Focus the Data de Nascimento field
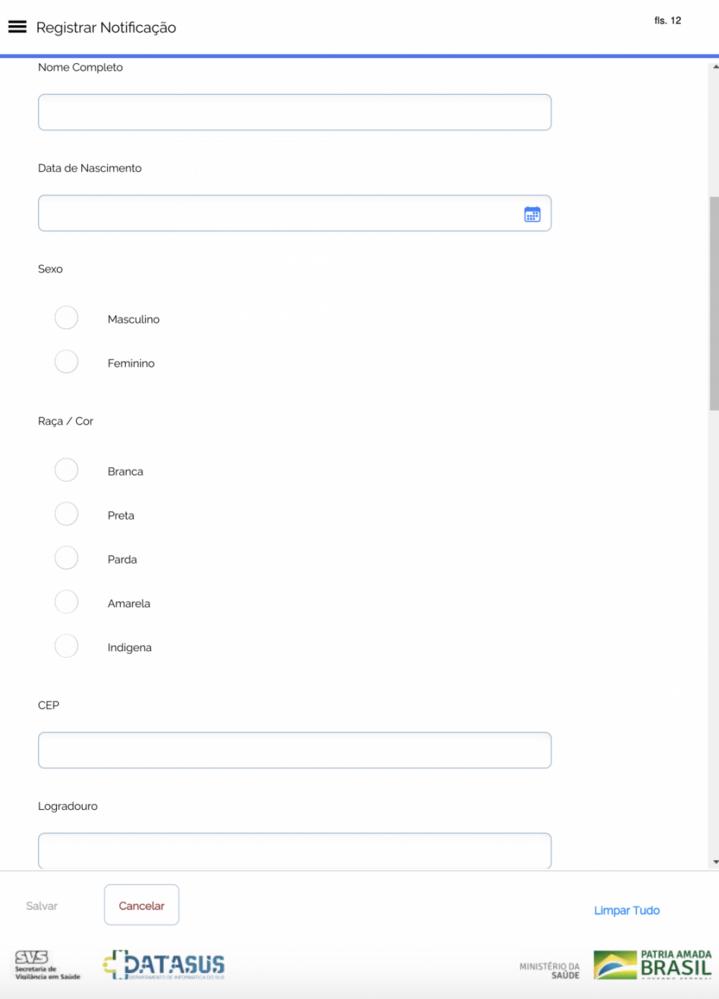Screen dimensions: 719x999 tap(278, 214)
